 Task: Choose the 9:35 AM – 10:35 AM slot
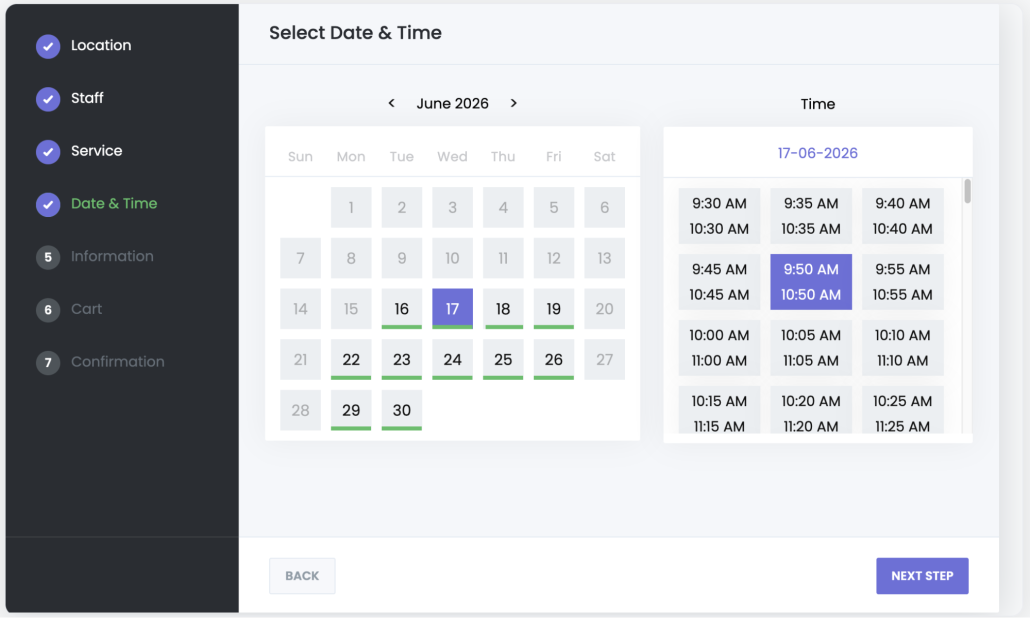(x=811, y=216)
